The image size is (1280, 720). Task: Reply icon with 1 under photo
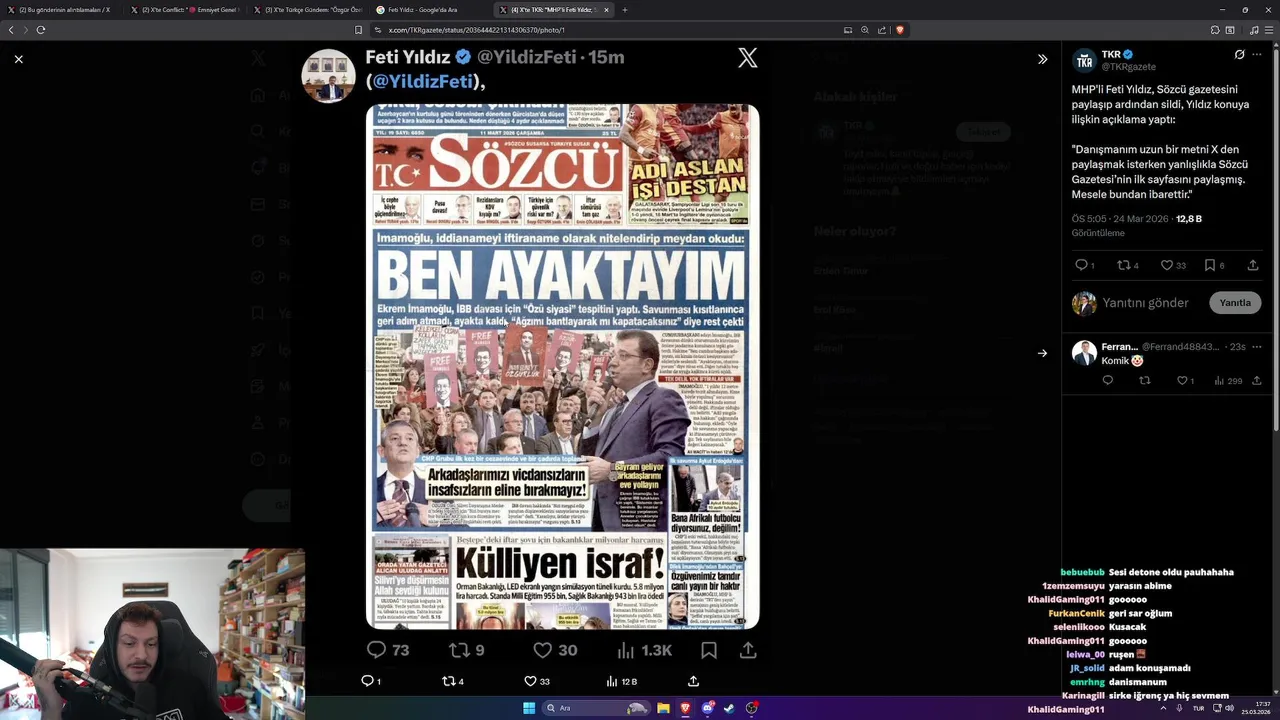[x=370, y=681]
